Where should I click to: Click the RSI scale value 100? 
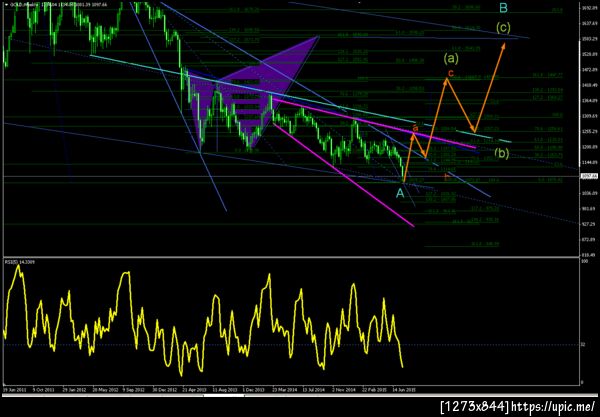coord(585,261)
